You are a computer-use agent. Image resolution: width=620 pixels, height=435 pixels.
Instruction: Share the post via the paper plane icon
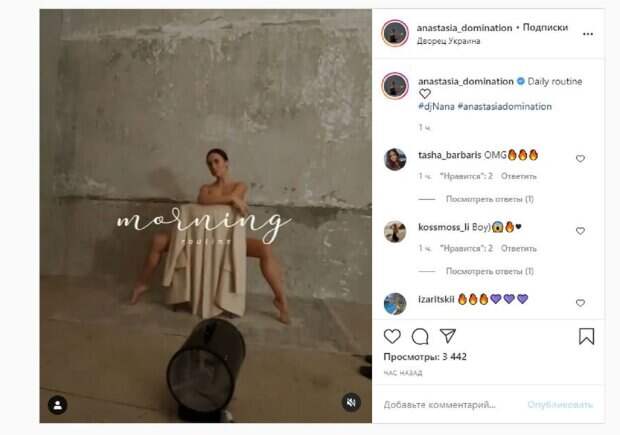448,336
